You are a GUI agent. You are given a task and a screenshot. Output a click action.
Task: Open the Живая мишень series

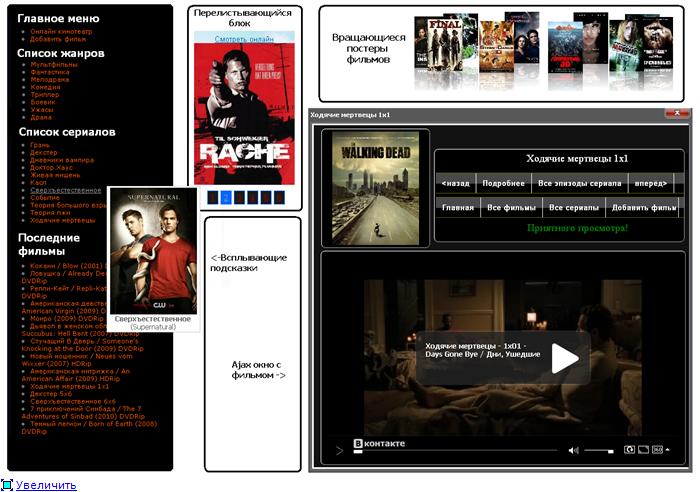pyautogui.click(x=55, y=175)
